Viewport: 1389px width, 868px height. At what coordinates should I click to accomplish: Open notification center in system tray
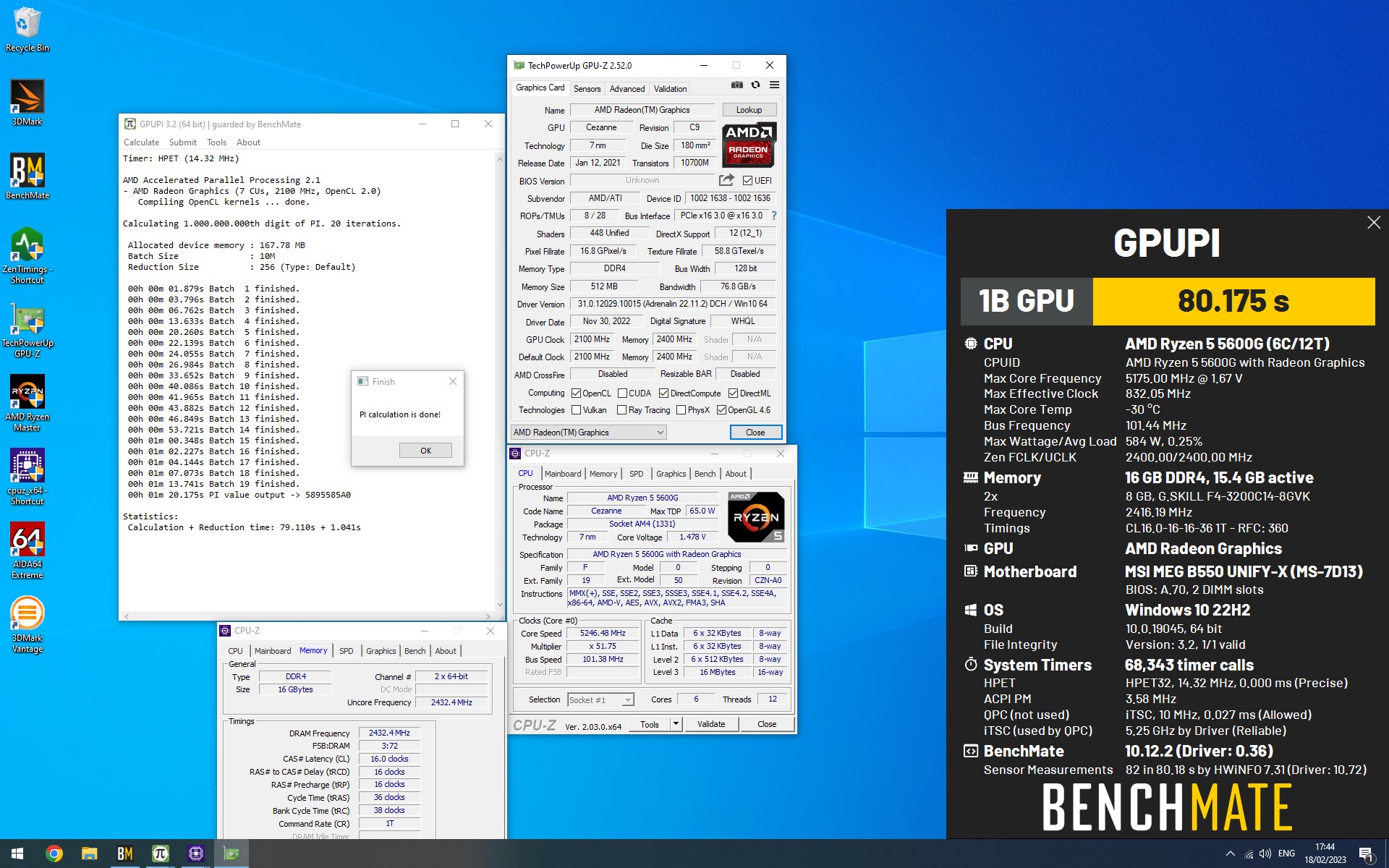click(x=1366, y=854)
